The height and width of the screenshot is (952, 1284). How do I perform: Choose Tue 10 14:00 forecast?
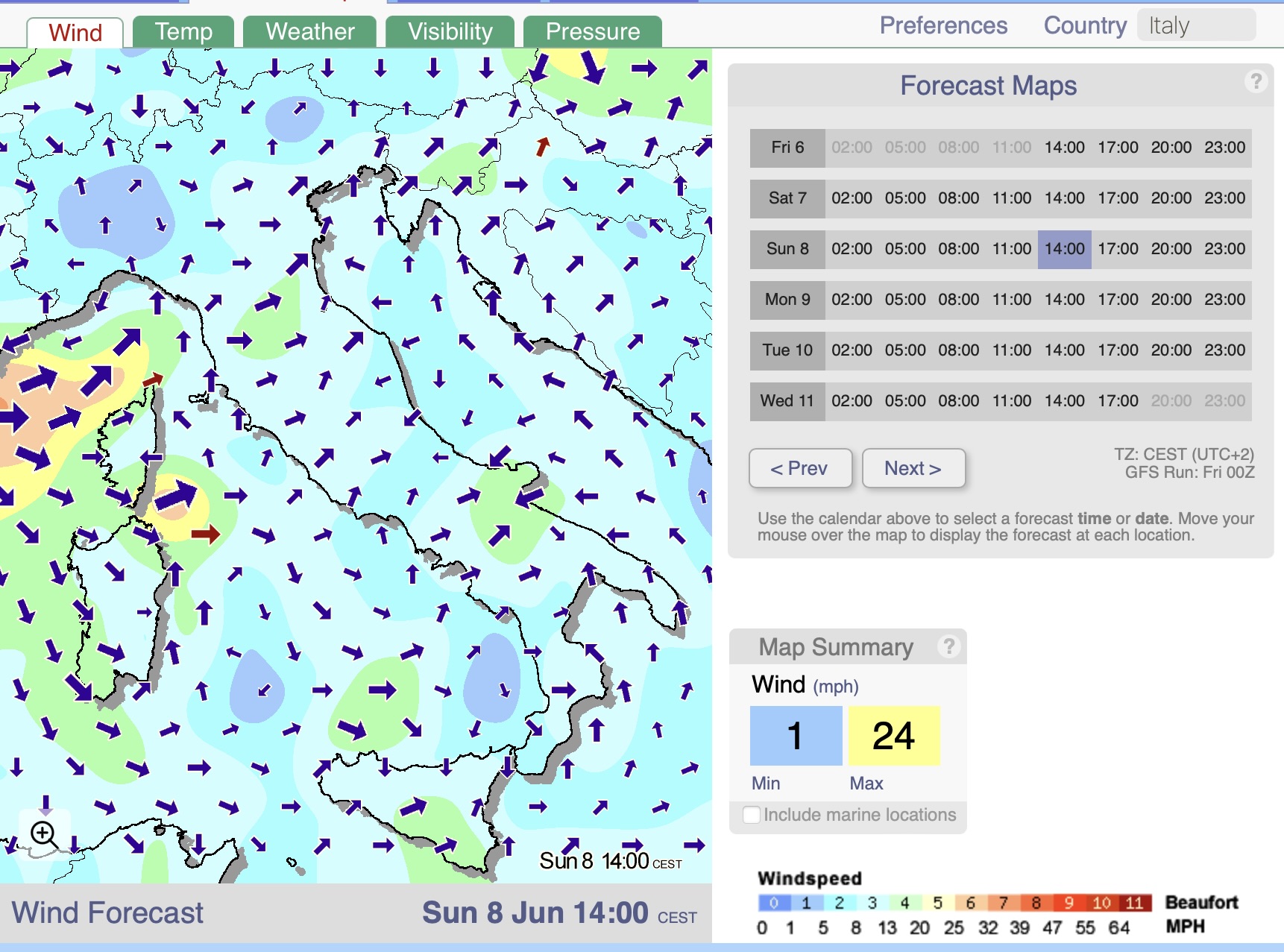pyautogui.click(x=1064, y=350)
